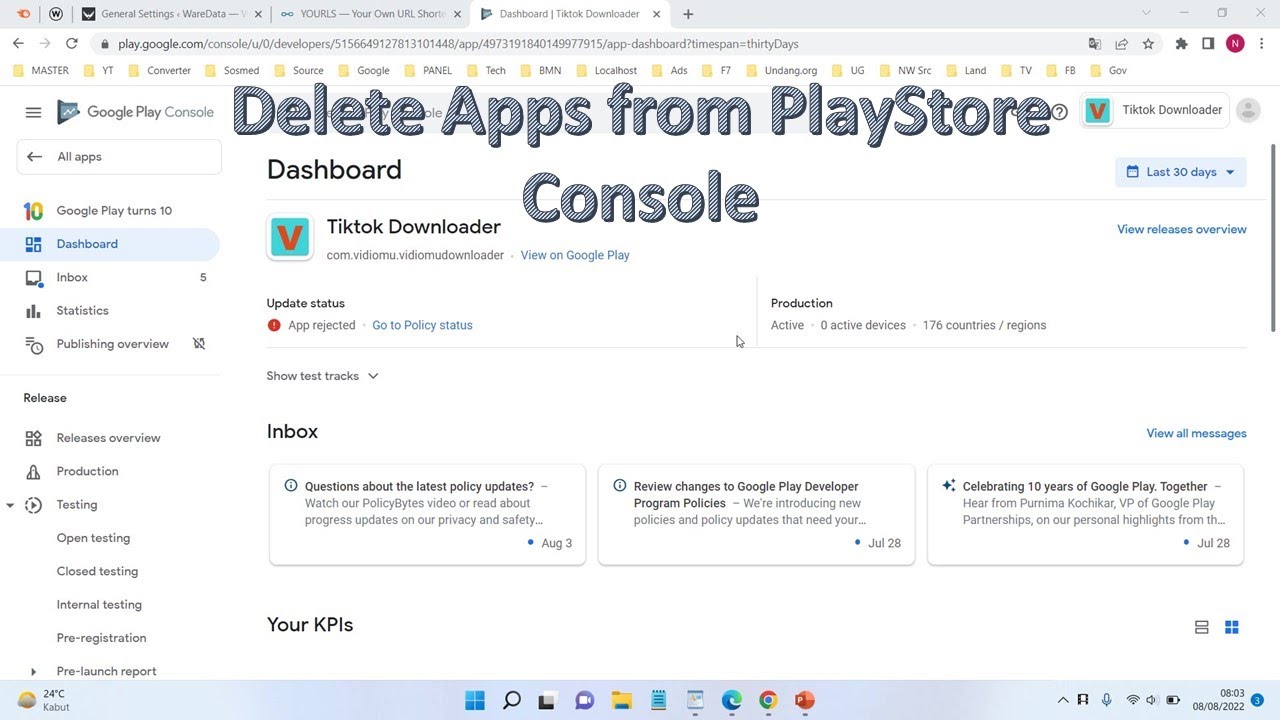The width and height of the screenshot is (1280, 720).
Task: Click Go to Policy status link
Action: point(422,325)
